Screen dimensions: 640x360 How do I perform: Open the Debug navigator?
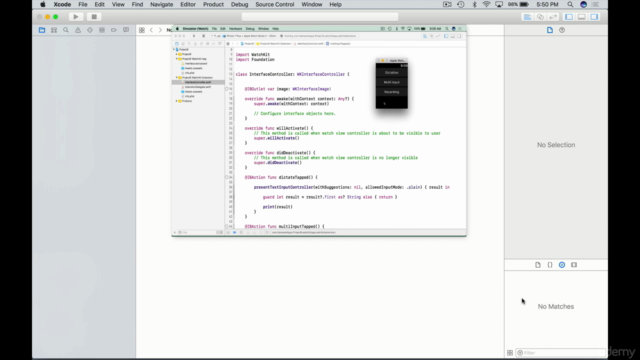[102, 30]
